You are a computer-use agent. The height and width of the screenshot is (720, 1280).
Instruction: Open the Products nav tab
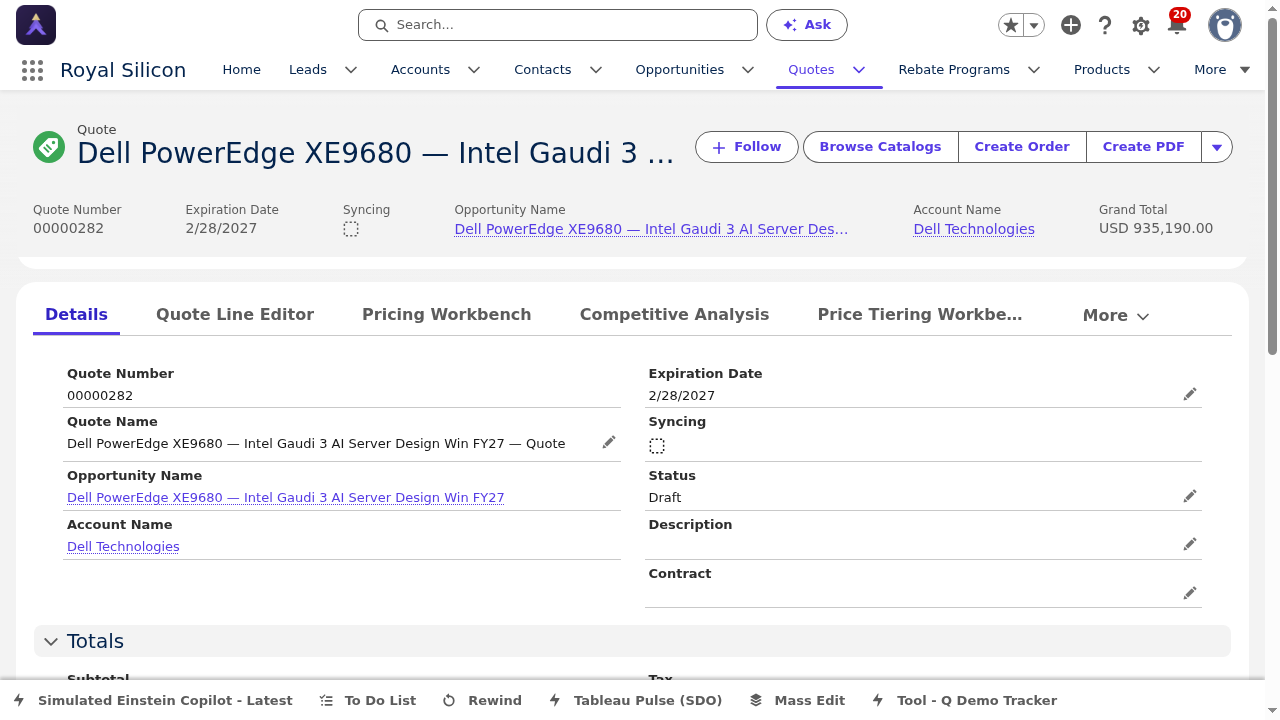1102,70
